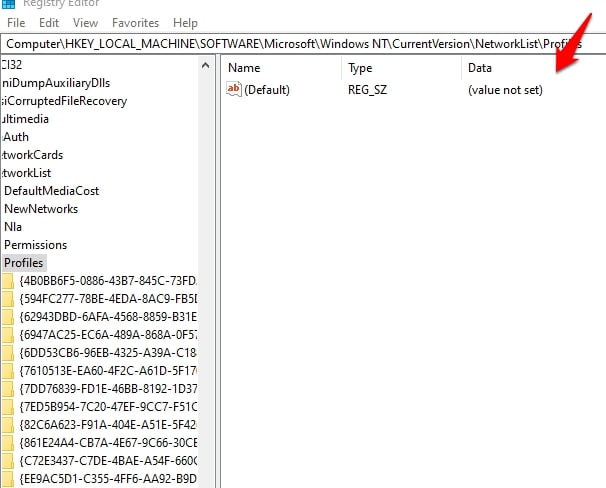Select profile {7610513E-EA60-4F2C key

(x=108, y=371)
